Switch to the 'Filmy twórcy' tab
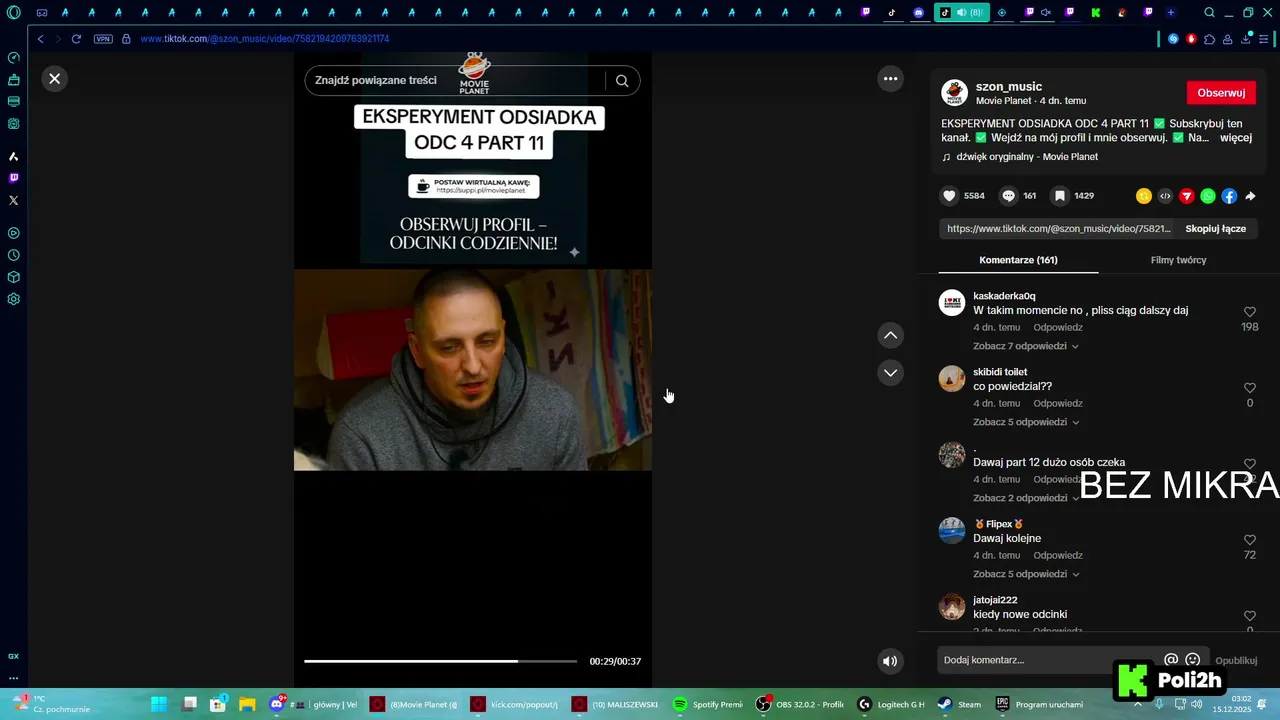Viewport: 1280px width, 720px height. point(1178,260)
